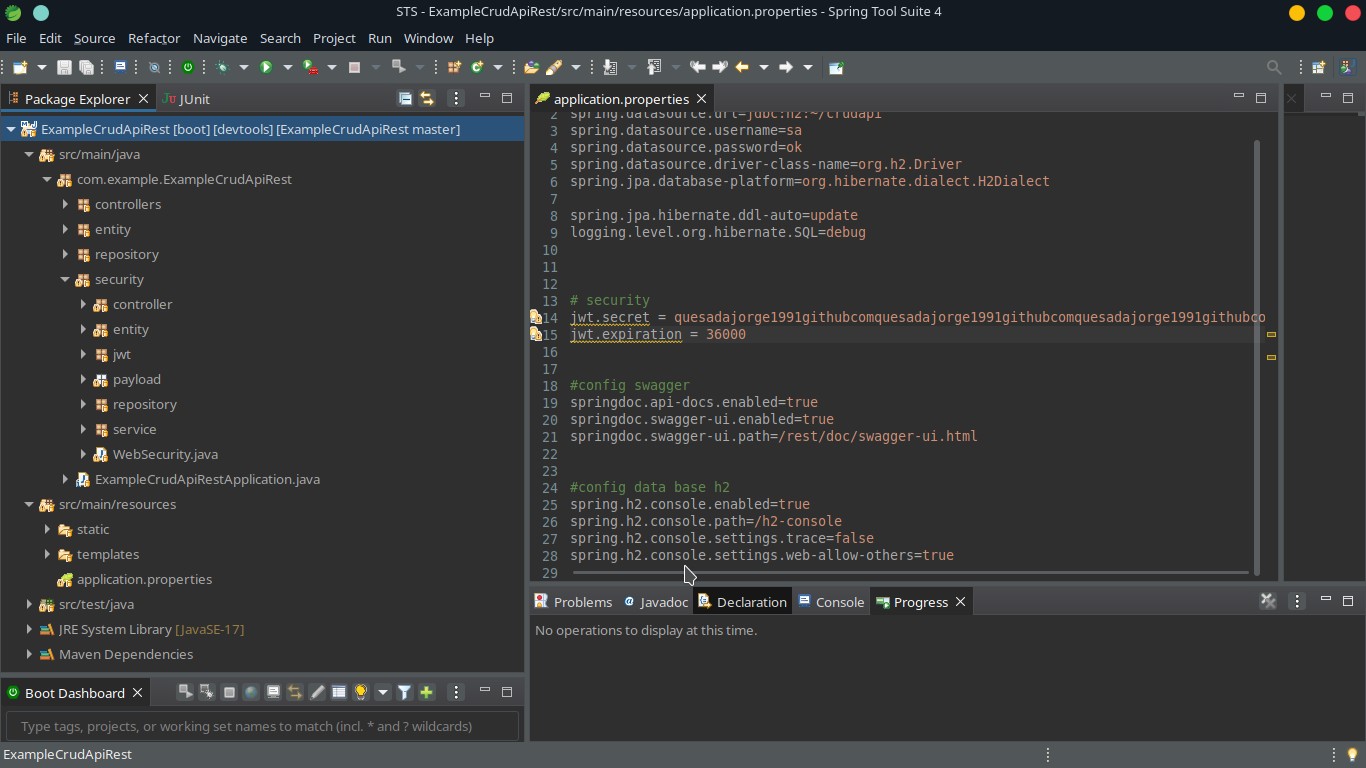Switch to the JUnit tab
Image resolution: width=1366 pixels, height=768 pixels.
(186, 98)
